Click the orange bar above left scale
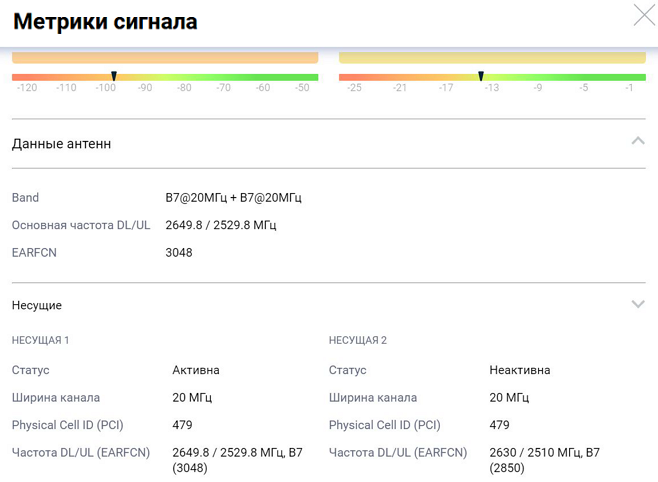The width and height of the screenshot is (658, 482). coord(165,58)
